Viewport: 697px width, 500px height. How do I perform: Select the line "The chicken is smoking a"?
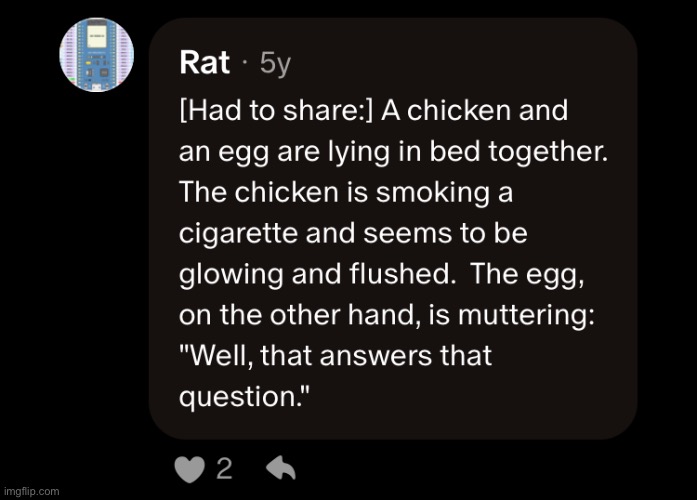coord(346,192)
